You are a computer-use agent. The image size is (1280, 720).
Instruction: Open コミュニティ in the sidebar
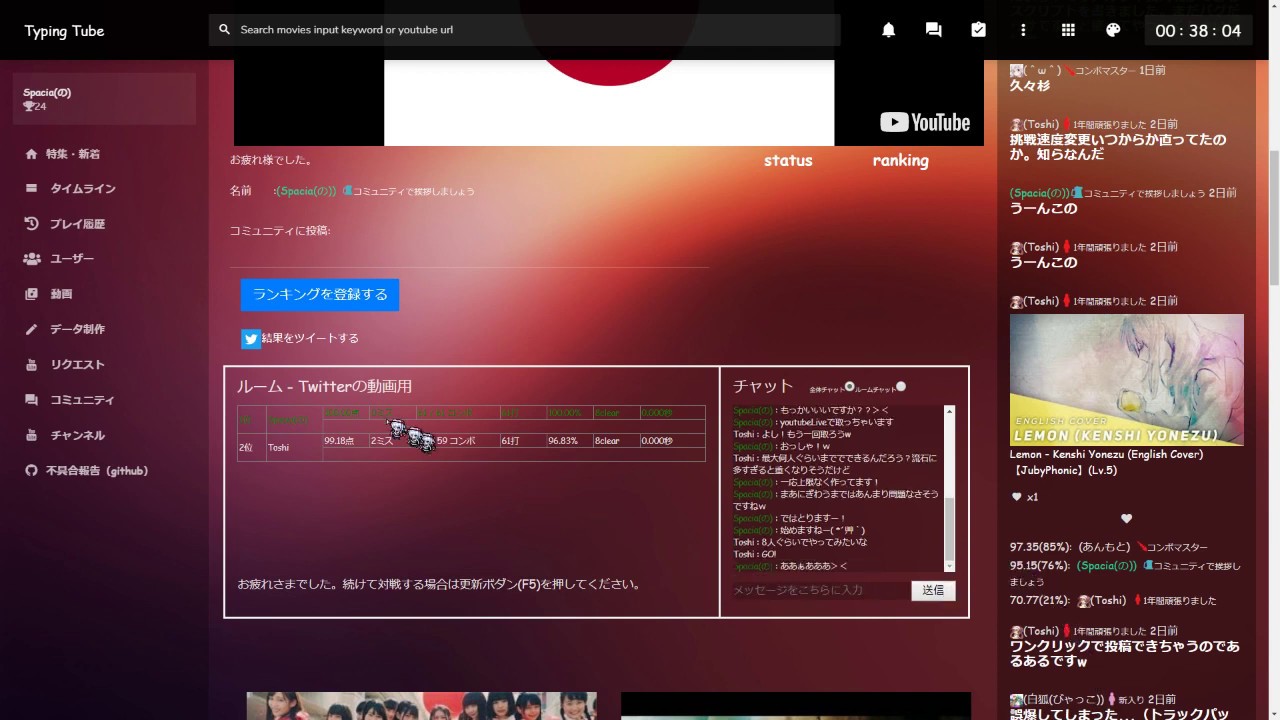coord(82,400)
